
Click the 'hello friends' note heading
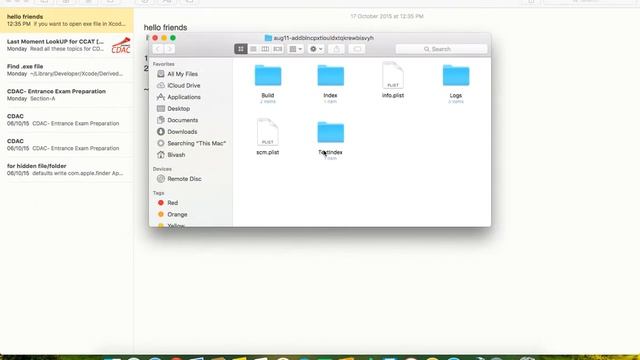(165, 27)
